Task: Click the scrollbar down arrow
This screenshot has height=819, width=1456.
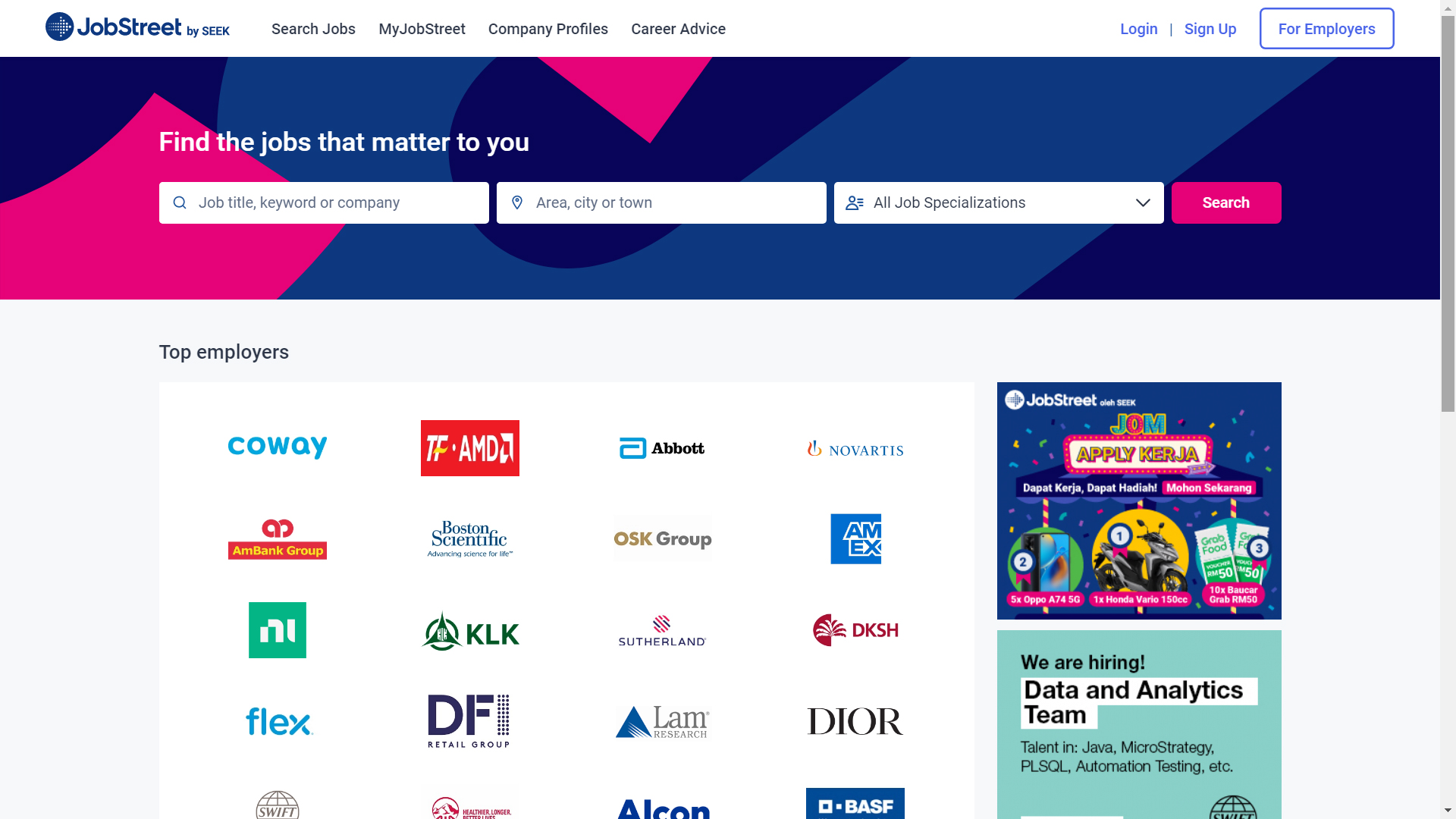Action: click(x=1448, y=811)
